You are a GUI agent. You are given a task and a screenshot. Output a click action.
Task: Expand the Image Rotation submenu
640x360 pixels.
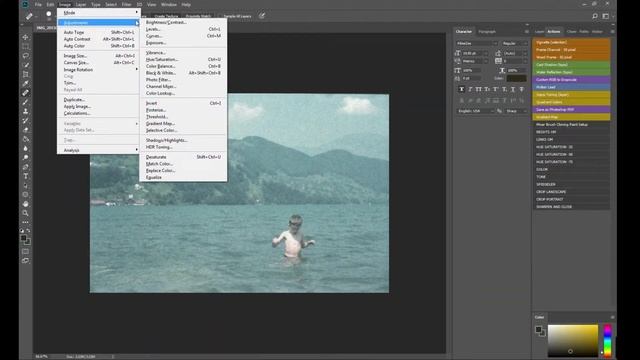(x=98, y=69)
